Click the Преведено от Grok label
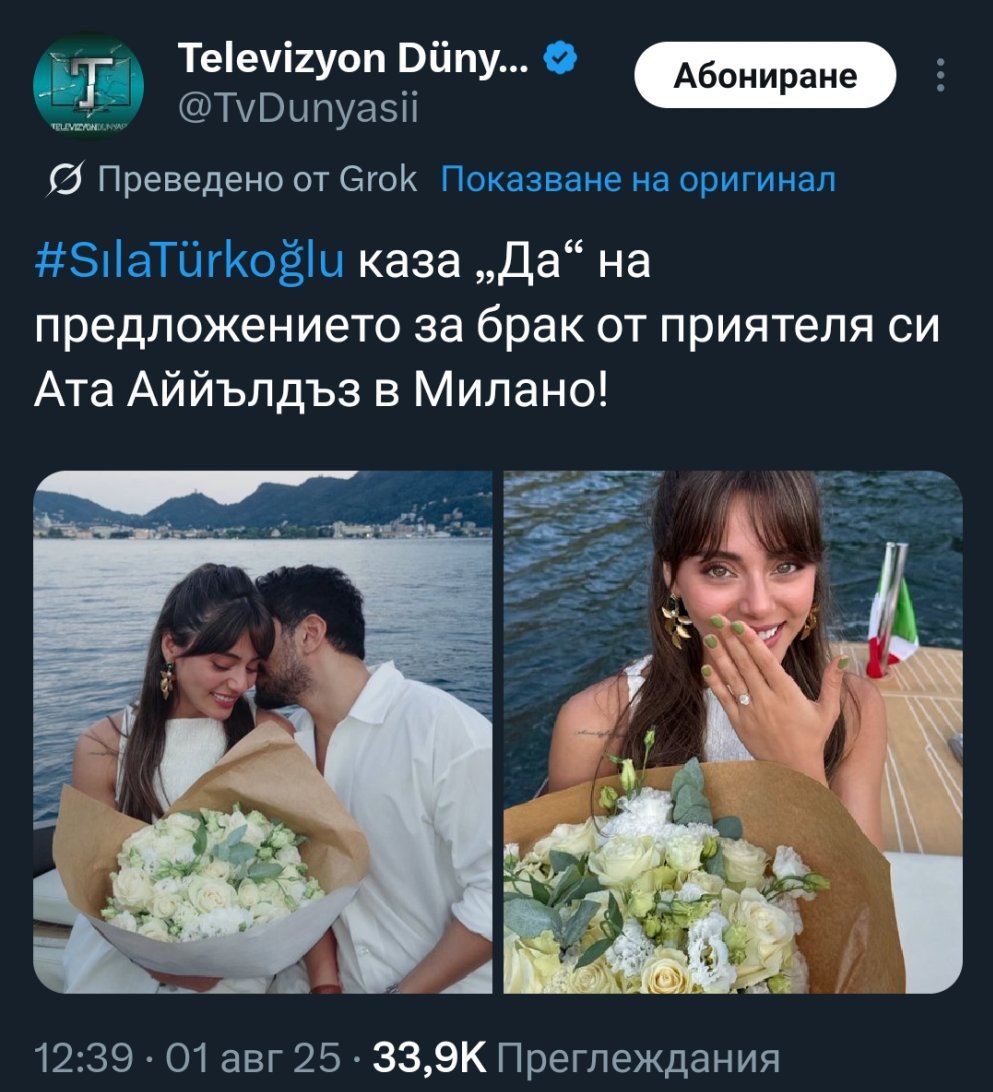Screen dimensions: 993x1092 (x=257, y=180)
